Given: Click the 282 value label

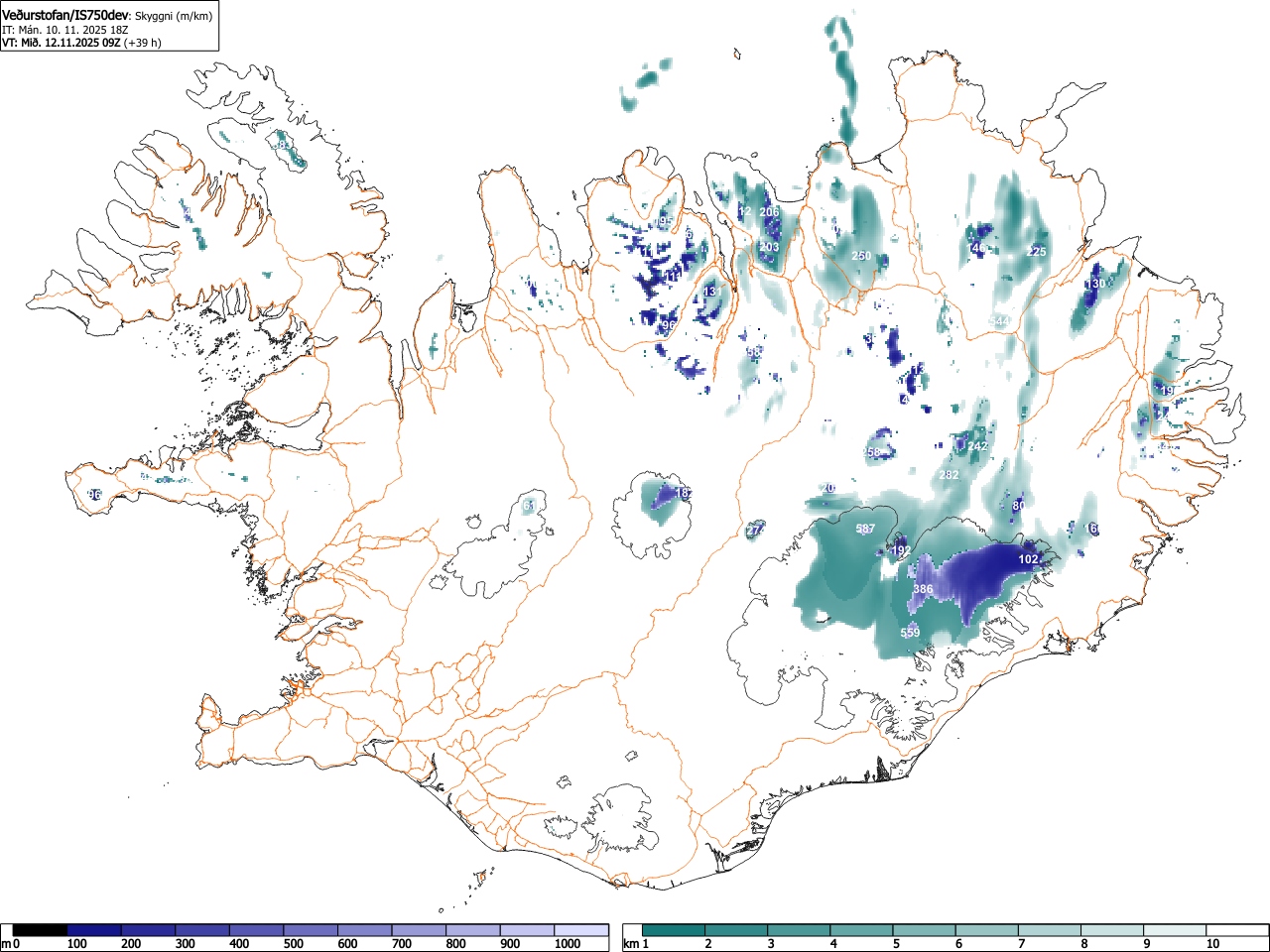Looking at the screenshot, I should tap(950, 475).
